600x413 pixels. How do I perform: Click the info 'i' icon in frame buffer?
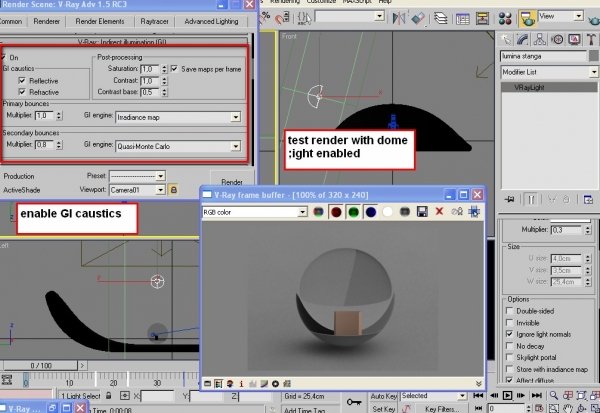(x=241, y=384)
